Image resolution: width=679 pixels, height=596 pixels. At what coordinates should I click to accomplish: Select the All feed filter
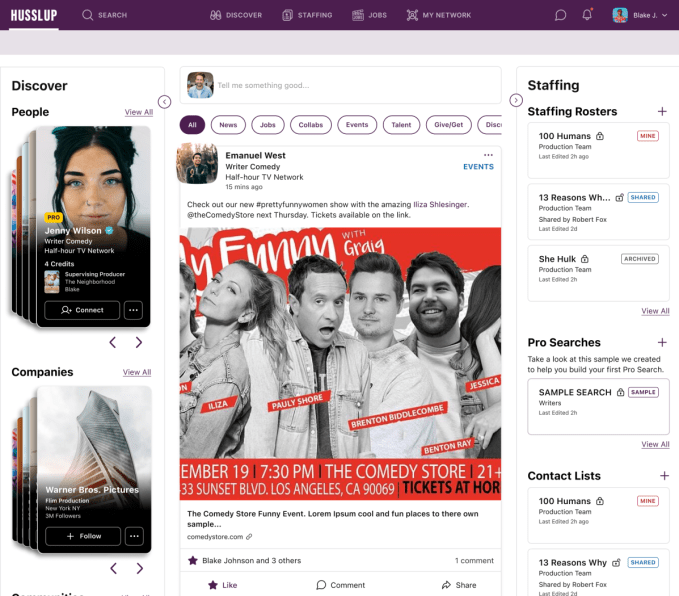[192, 125]
